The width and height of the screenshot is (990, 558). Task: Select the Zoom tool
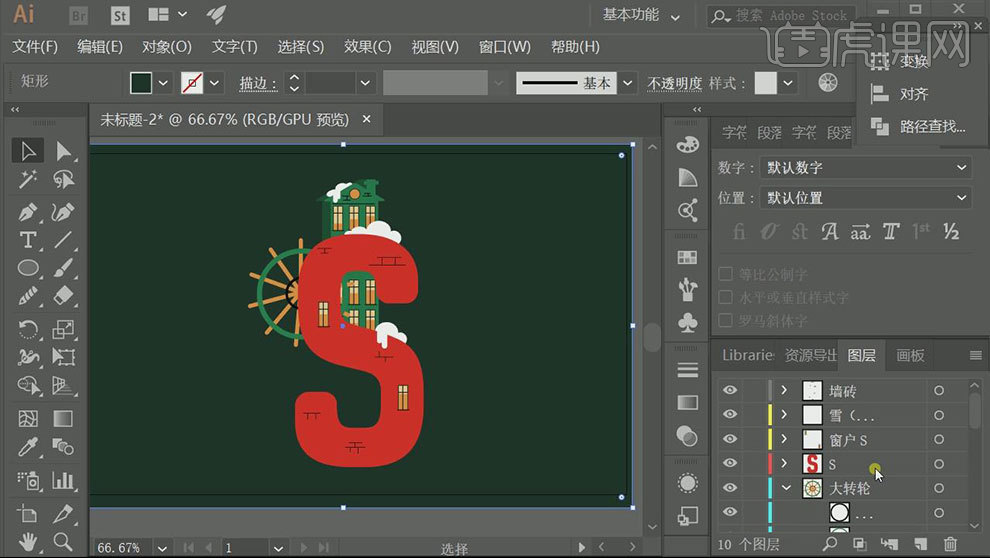click(63, 542)
